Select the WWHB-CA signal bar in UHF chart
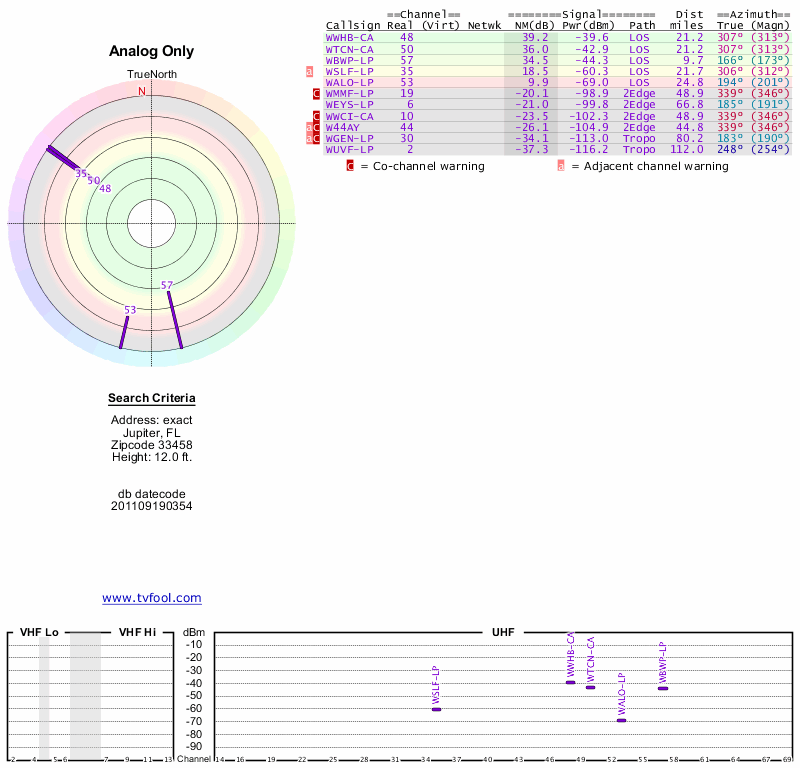Viewport: 800px width, 768px height. coord(571,682)
